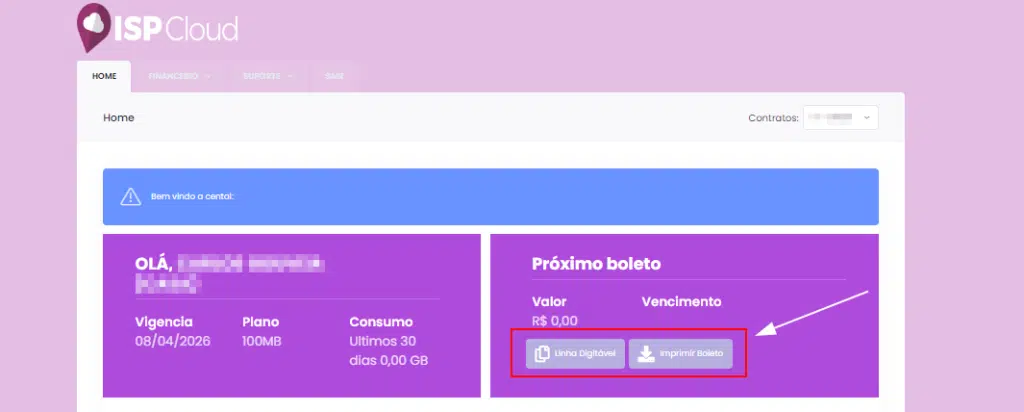
Task: Click the download icon on Imprimir Boleto
Action: click(646, 354)
